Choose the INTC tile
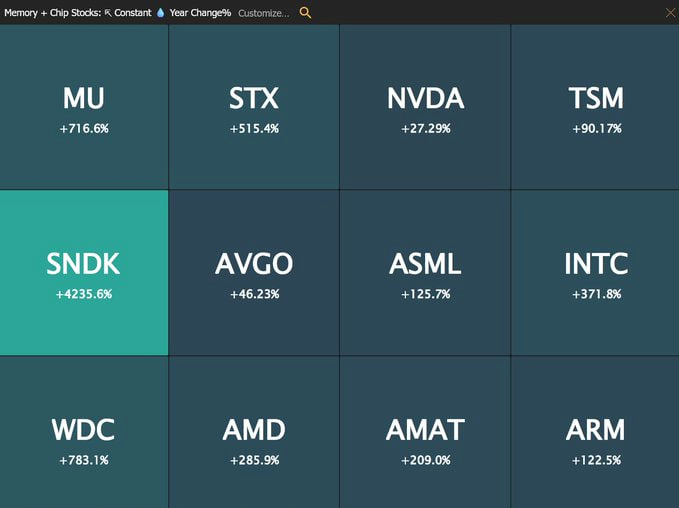This screenshot has height=508, width=679. 595,273
